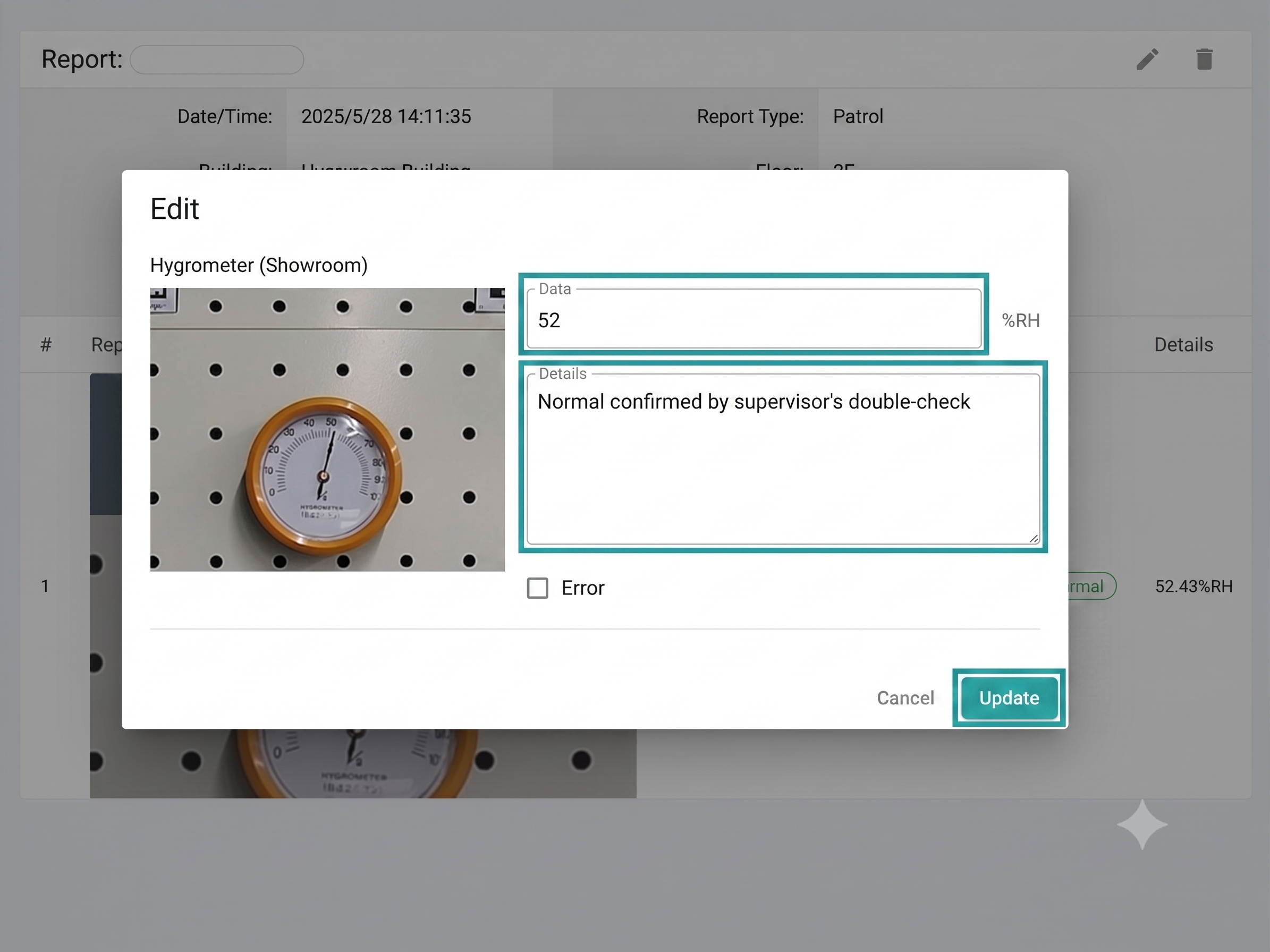The height and width of the screenshot is (952, 1270).
Task: Click the "Patrol" report type value
Action: [x=858, y=116]
